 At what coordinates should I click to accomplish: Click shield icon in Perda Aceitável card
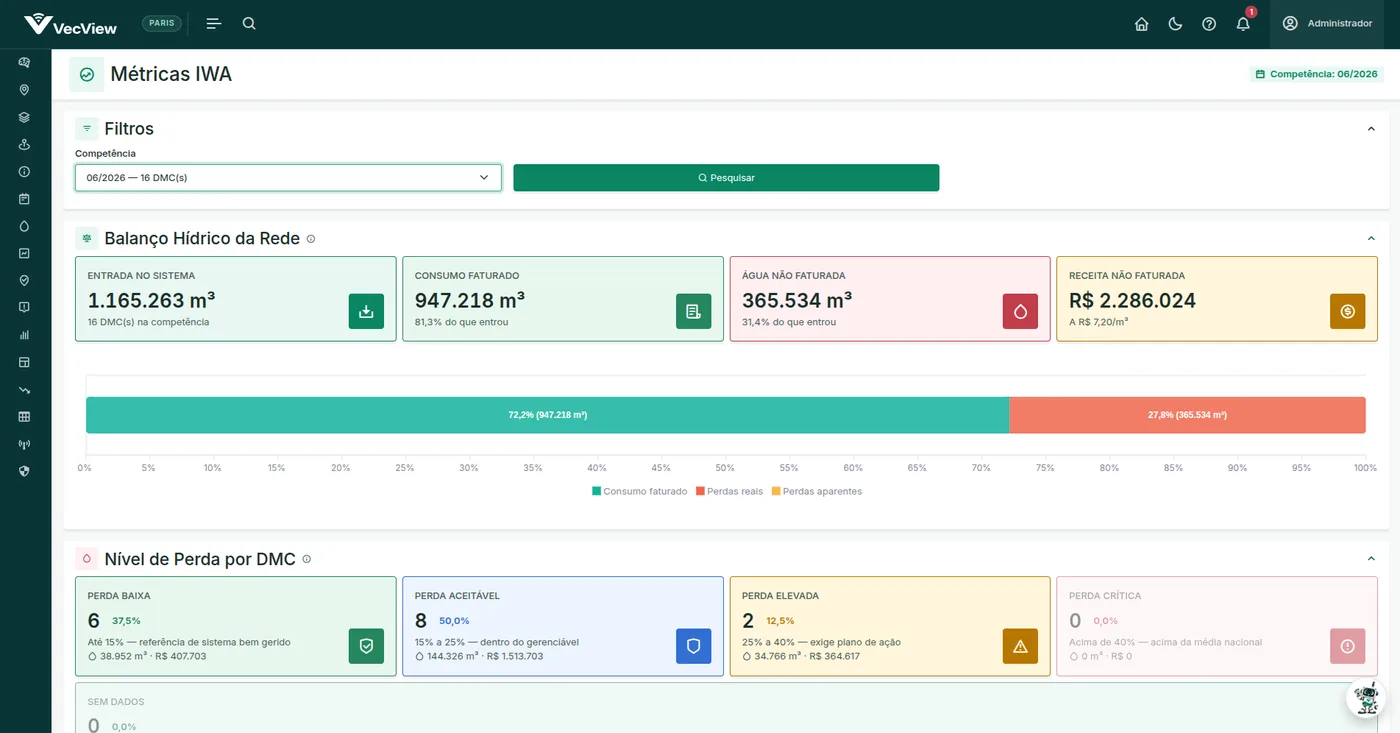[x=693, y=646]
